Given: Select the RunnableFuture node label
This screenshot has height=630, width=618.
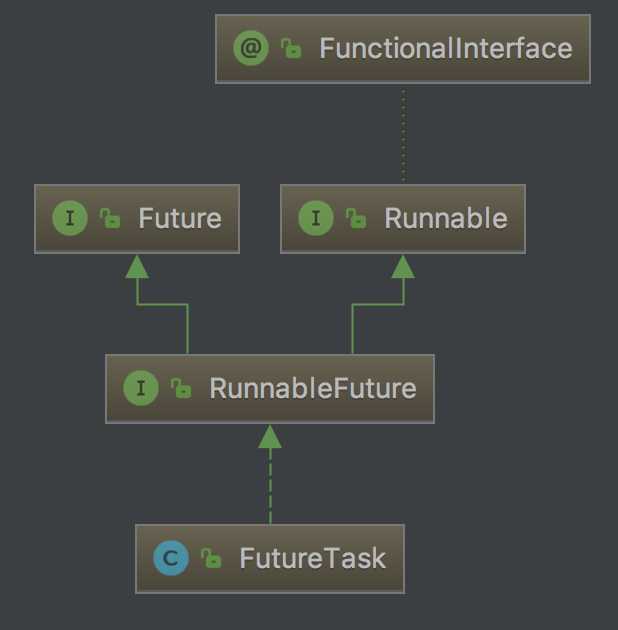Looking at the screenshot, I should coord(313,388).
